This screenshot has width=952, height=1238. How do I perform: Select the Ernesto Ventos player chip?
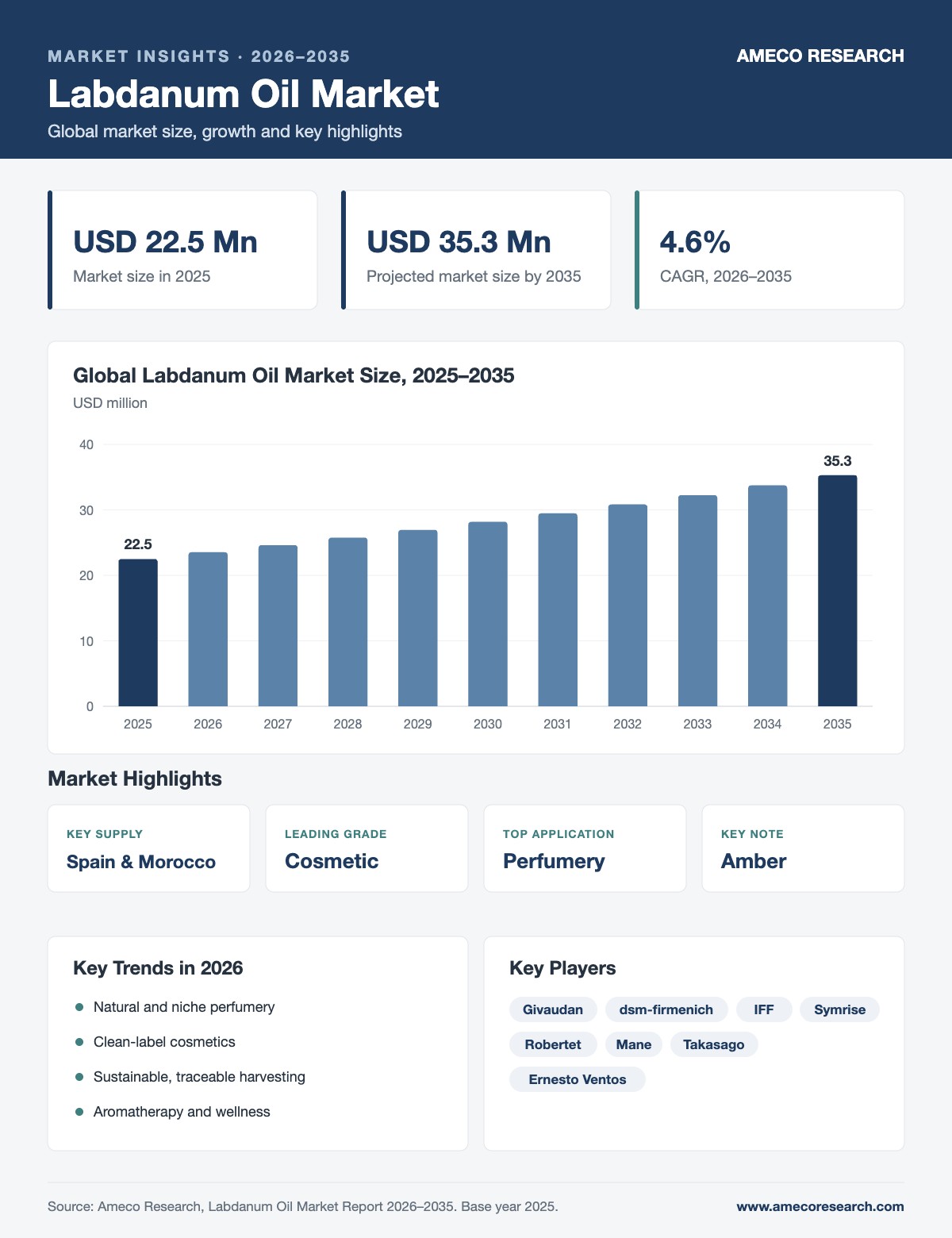(578, 1079)
